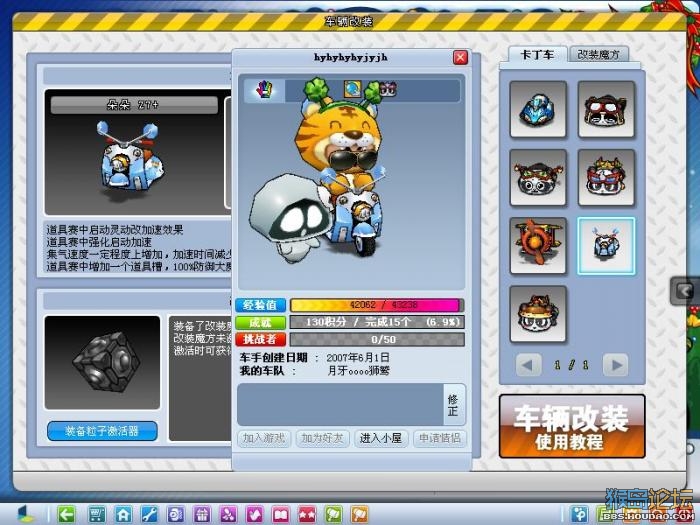
Task: Click the 成就 achievement progress bar
Action: pos(377,322)
